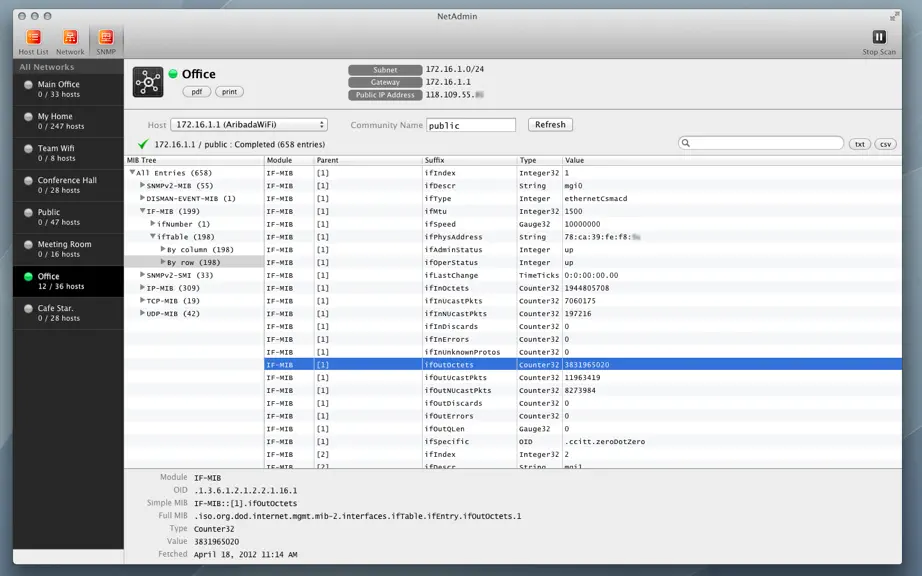The image size is (922, 576).
Task: Select the ifInOctets row
Action: (x=583, y=288)
